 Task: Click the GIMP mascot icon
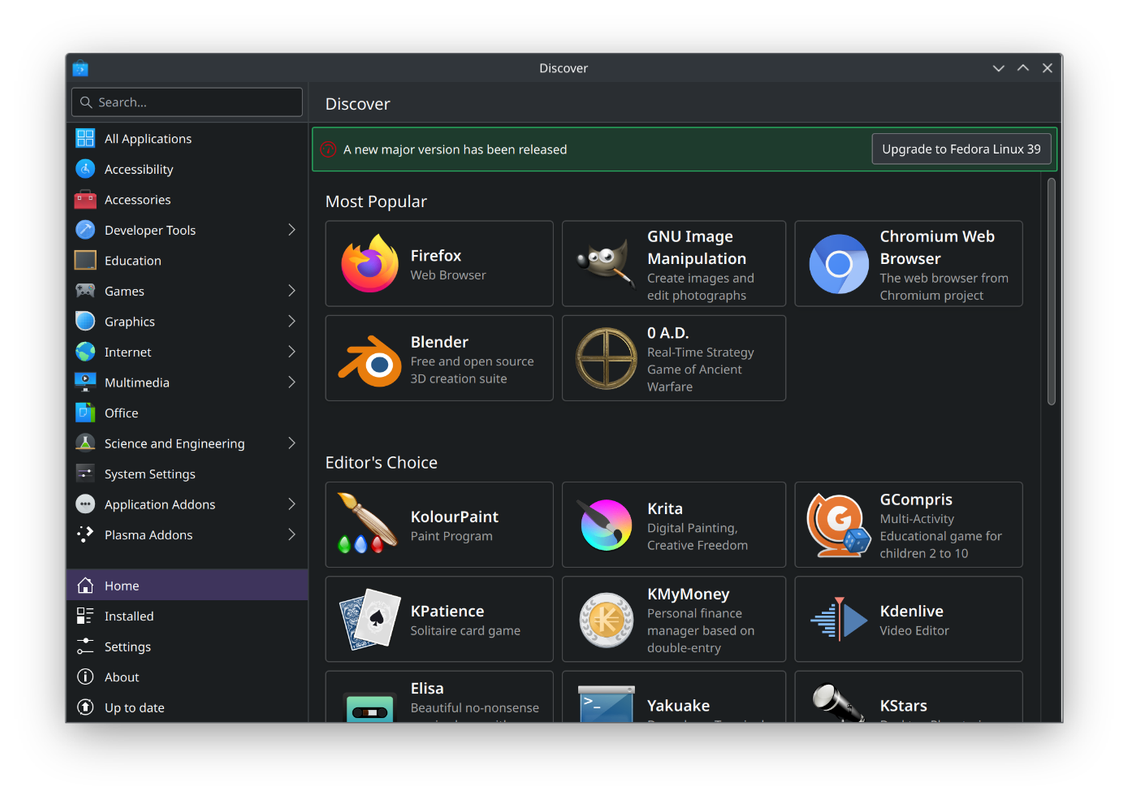606,264
